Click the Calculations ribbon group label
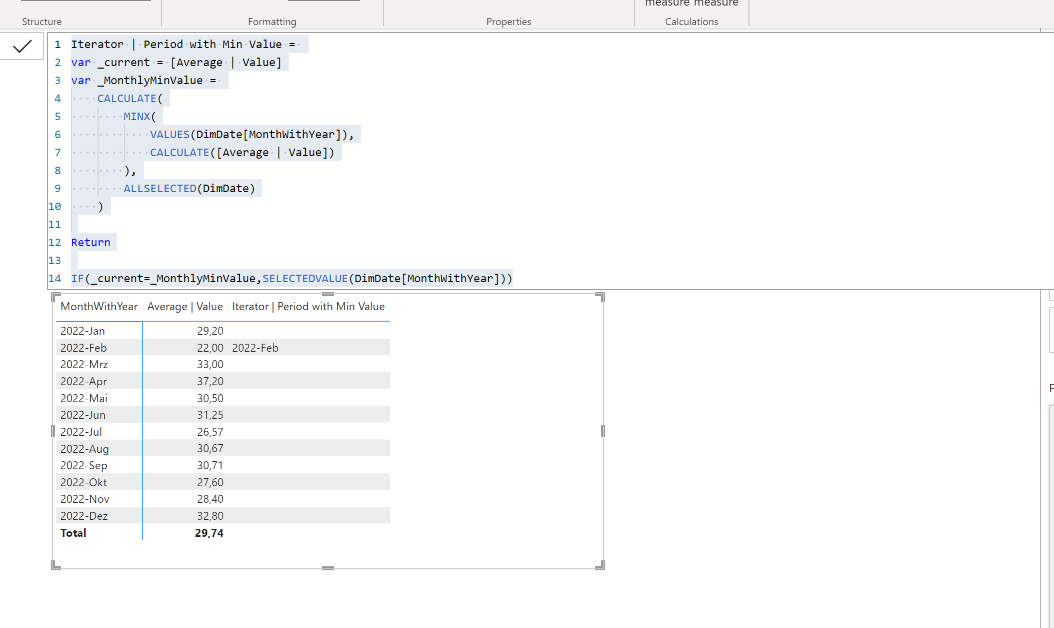 coord(692,22)
